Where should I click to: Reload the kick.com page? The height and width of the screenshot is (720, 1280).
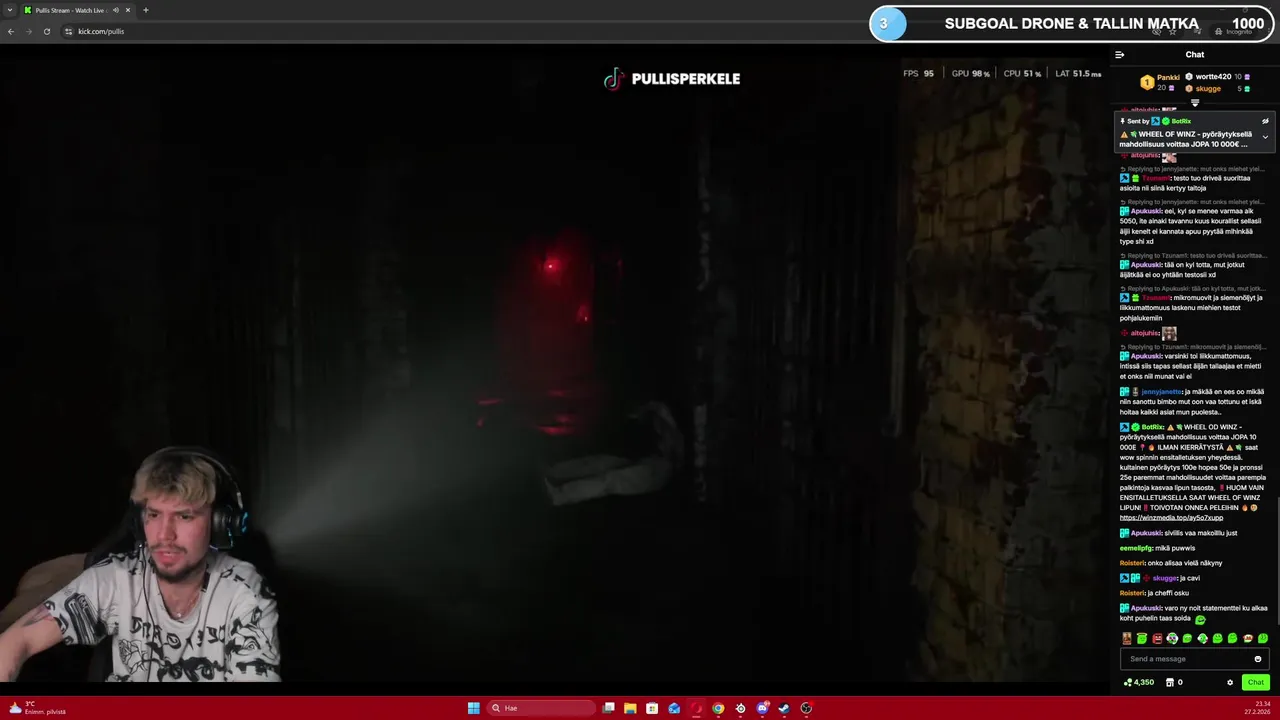pyautogui.click(x=46, y=31)
